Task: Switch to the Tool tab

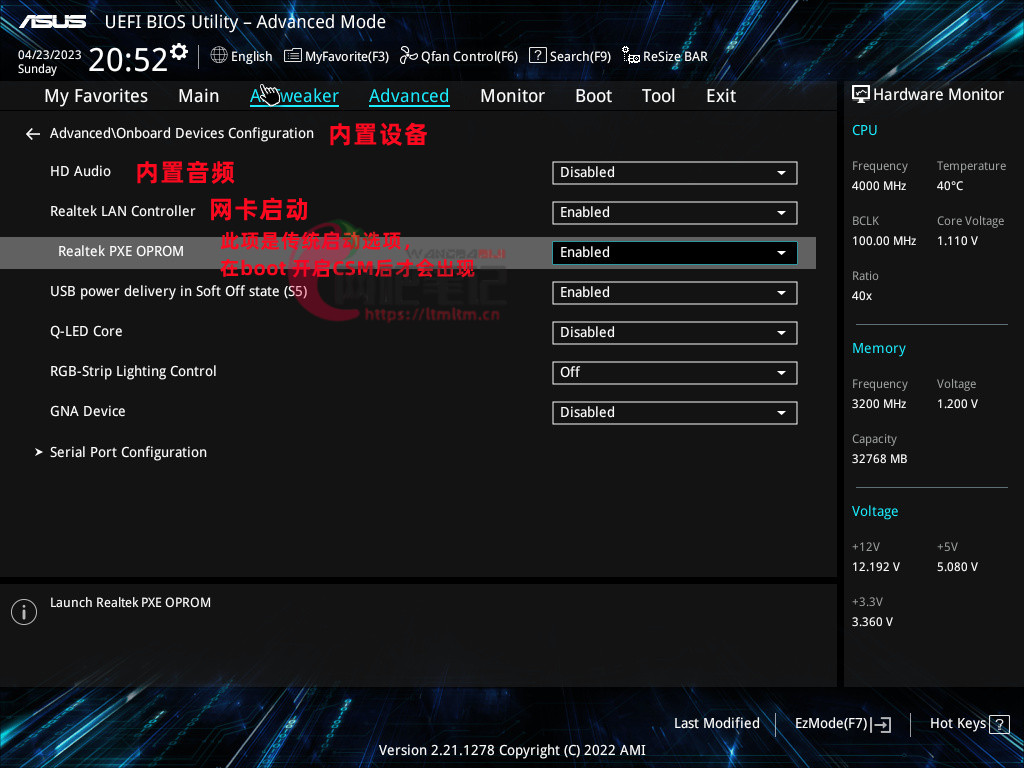Action: [x=658, y=96]
